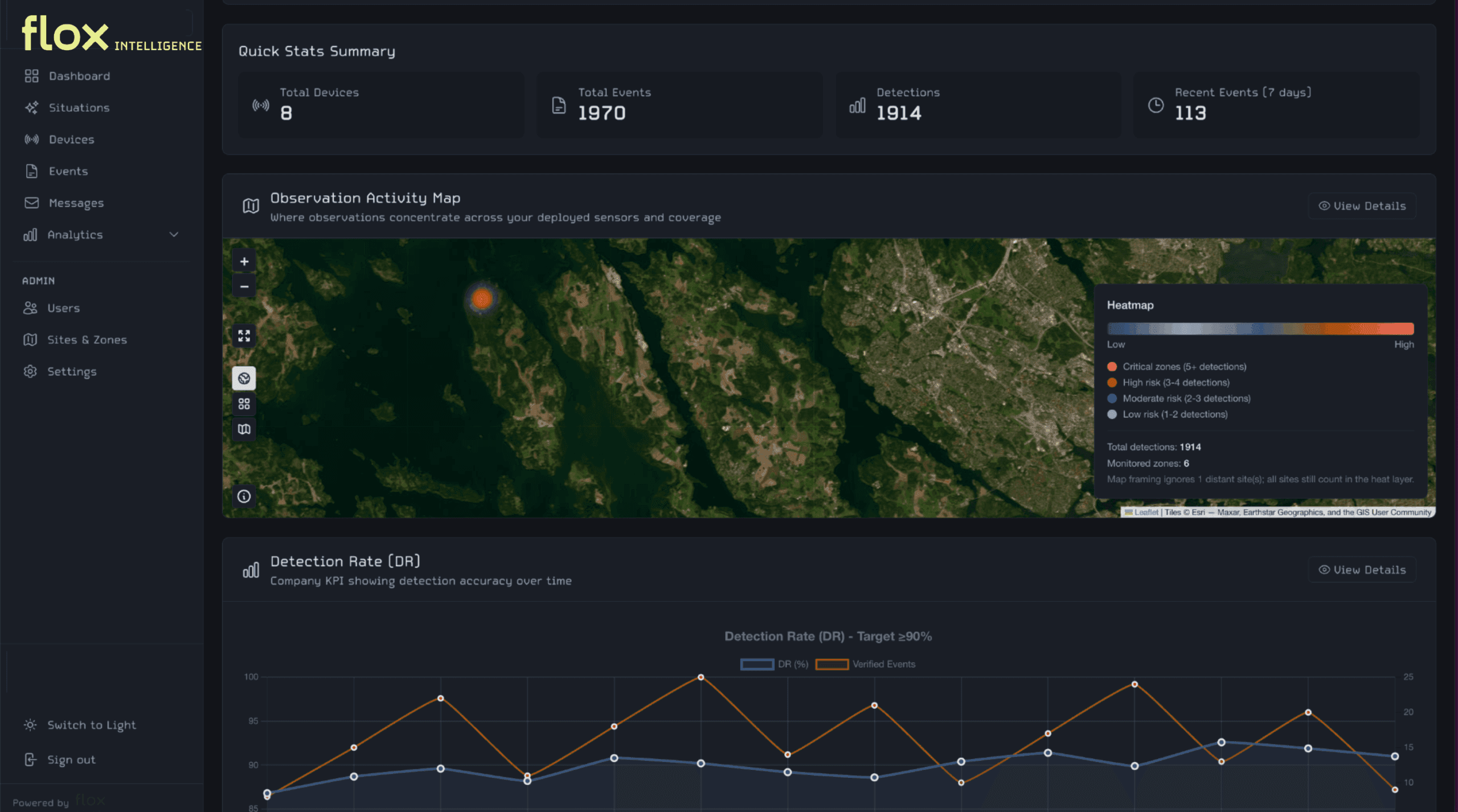
Task: Sign out of the application
Action: (x=71, y=760)
